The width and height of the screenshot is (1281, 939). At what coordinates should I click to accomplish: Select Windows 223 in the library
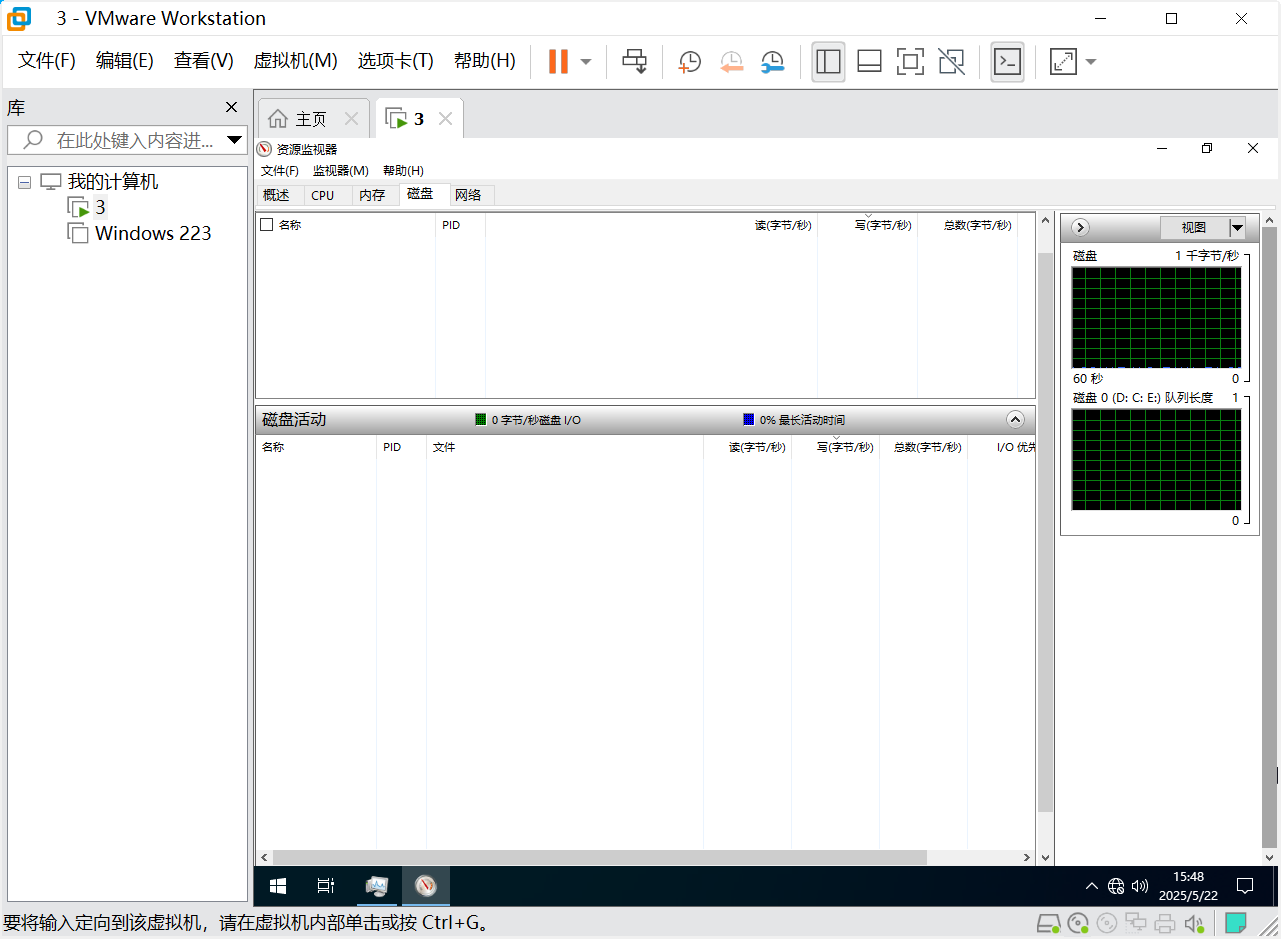153,234
